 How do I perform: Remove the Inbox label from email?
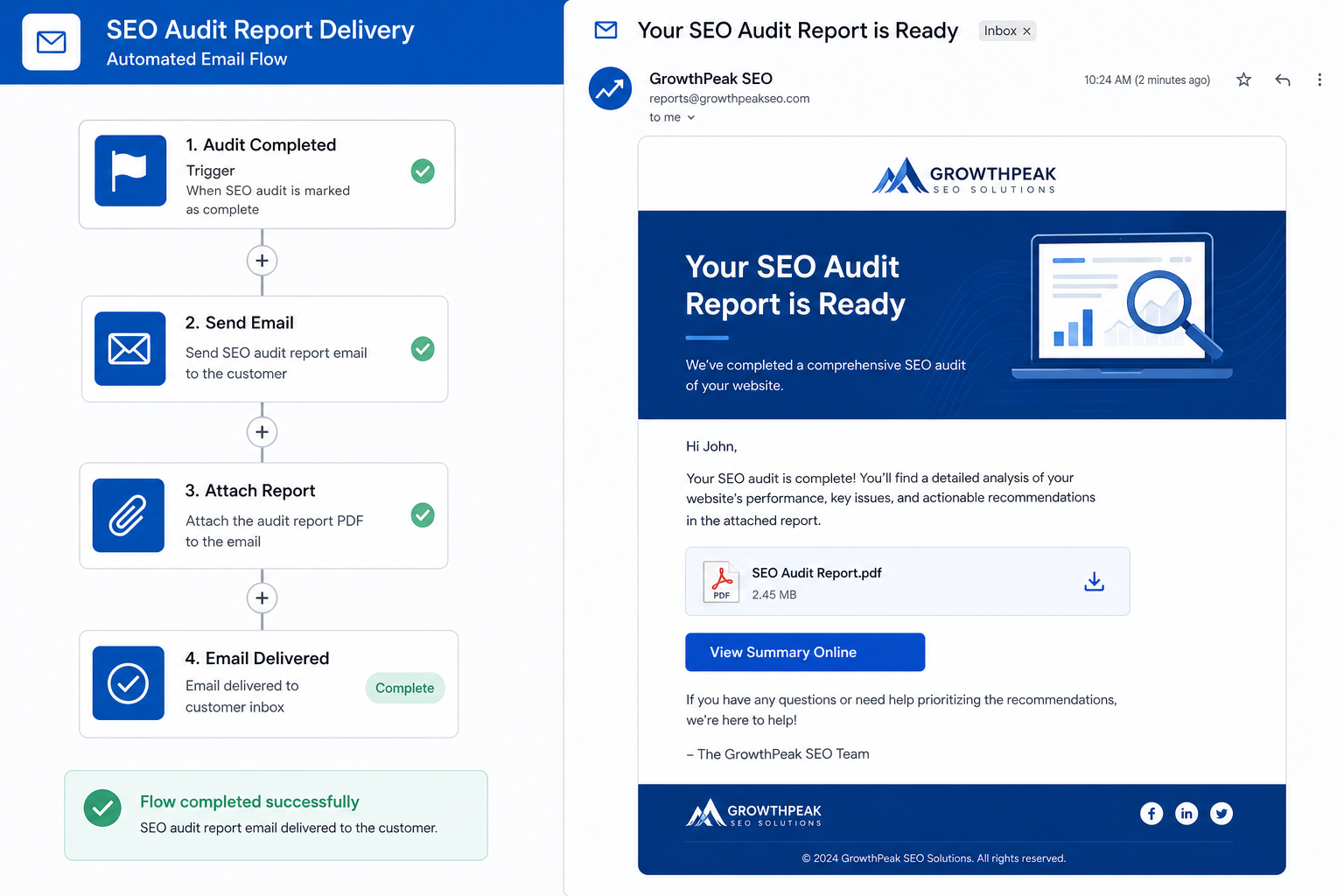1027,31
